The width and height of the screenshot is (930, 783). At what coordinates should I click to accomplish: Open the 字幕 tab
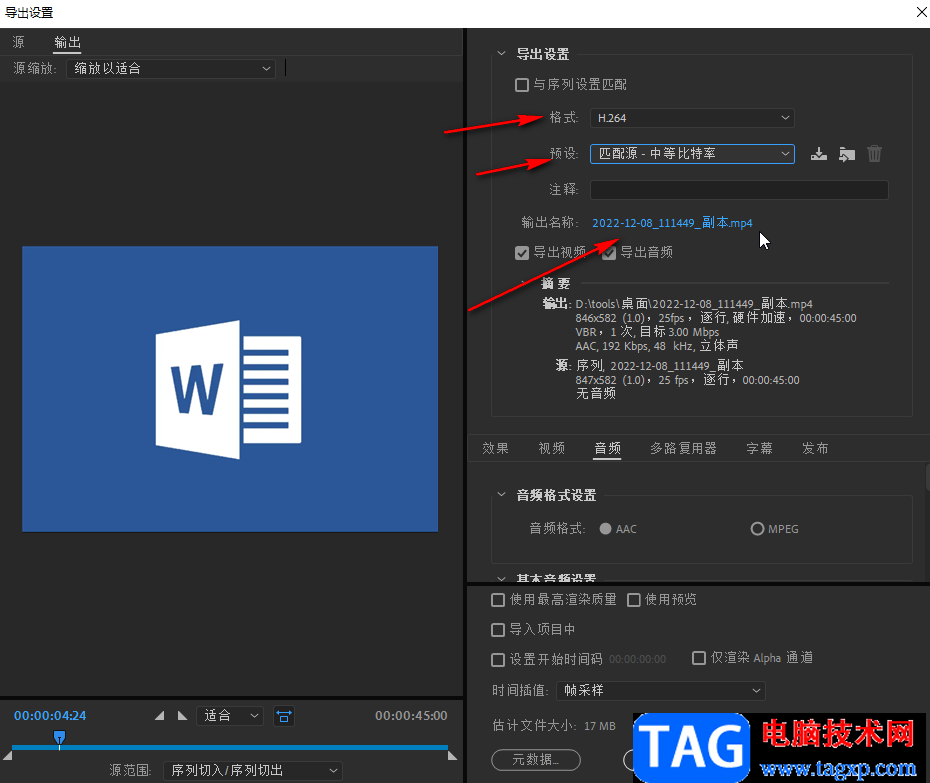759,448
